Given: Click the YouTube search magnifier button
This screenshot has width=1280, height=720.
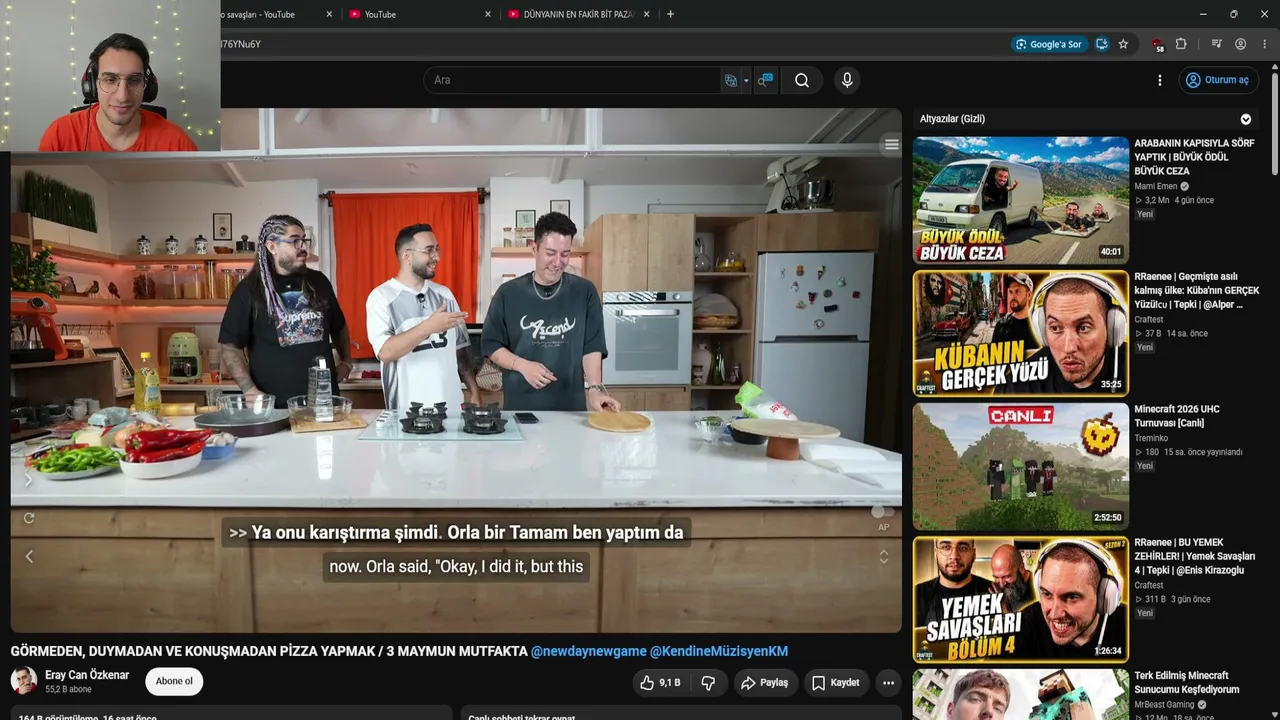Looking at the screenshot, I should (x=802, y=80).
